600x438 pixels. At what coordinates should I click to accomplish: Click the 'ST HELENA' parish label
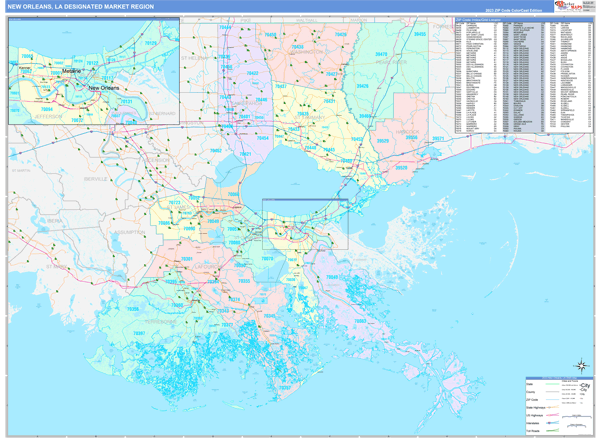194,58
